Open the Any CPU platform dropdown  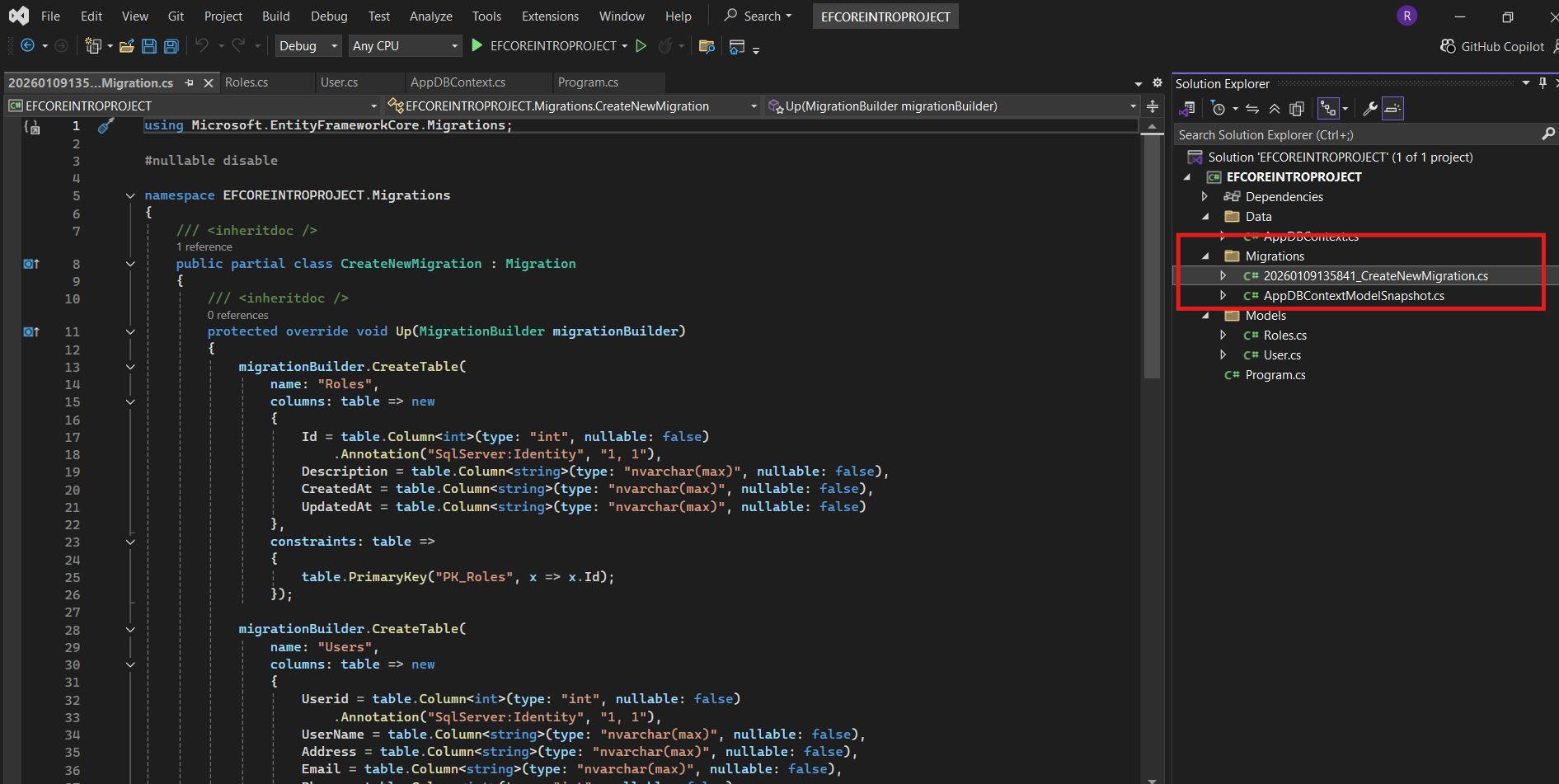tap(404, 46)
